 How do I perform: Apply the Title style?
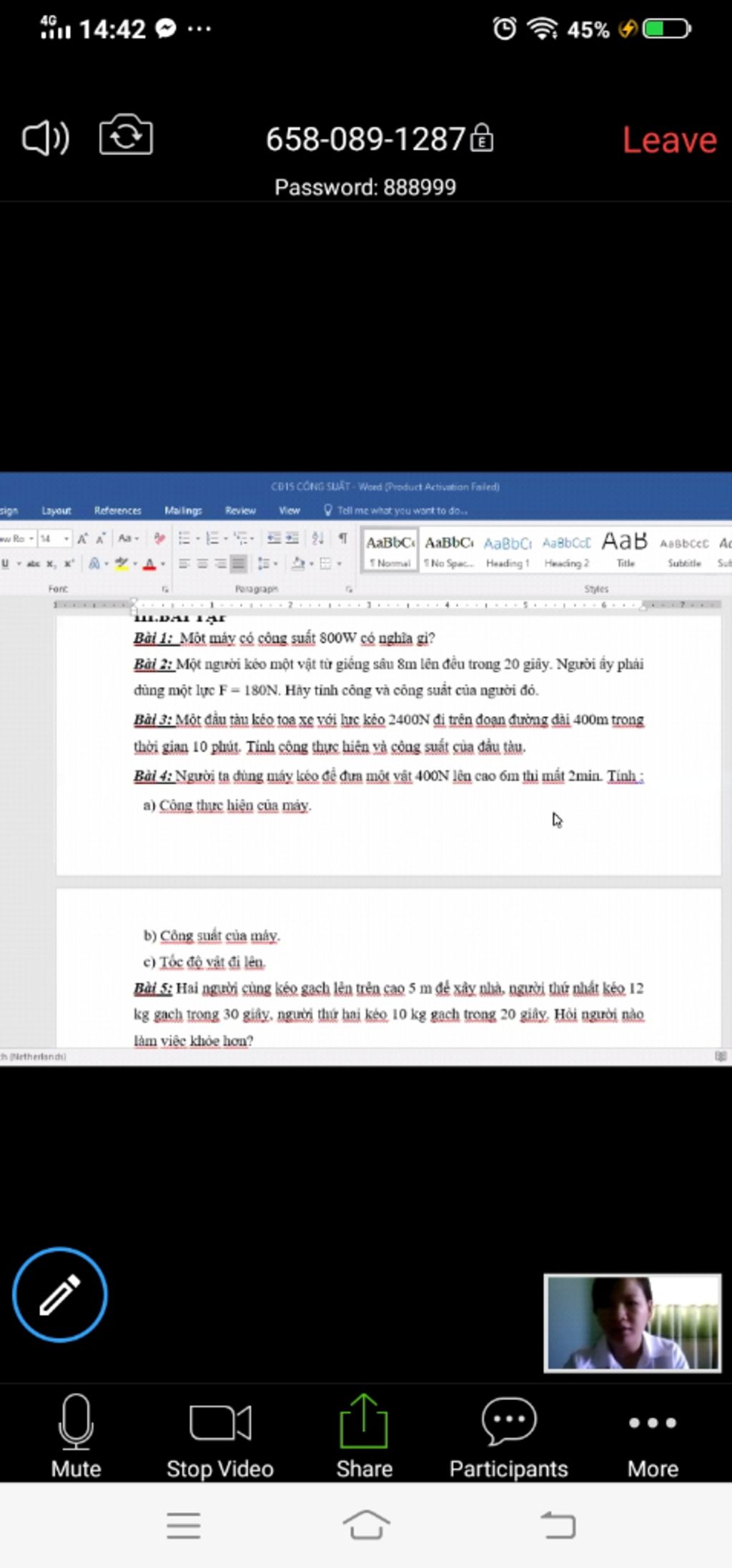pos(625,550)
